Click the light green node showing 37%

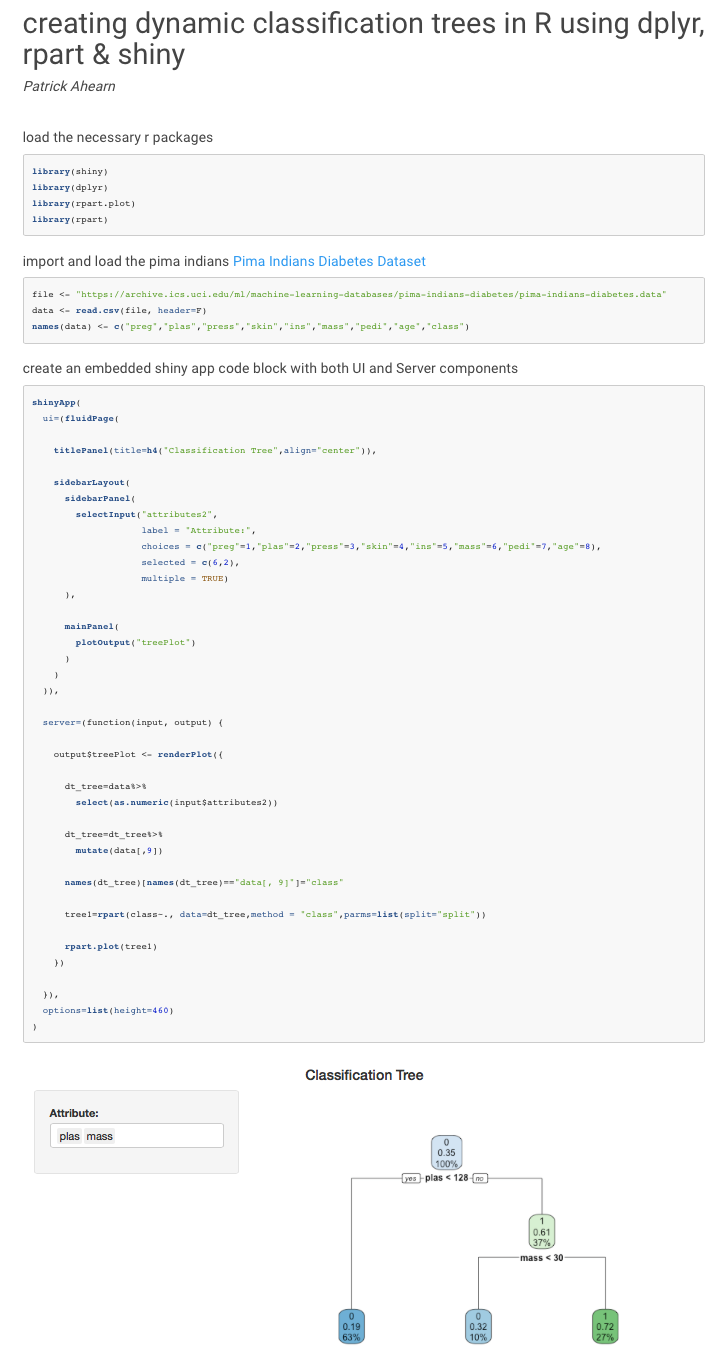(542, 1231)
